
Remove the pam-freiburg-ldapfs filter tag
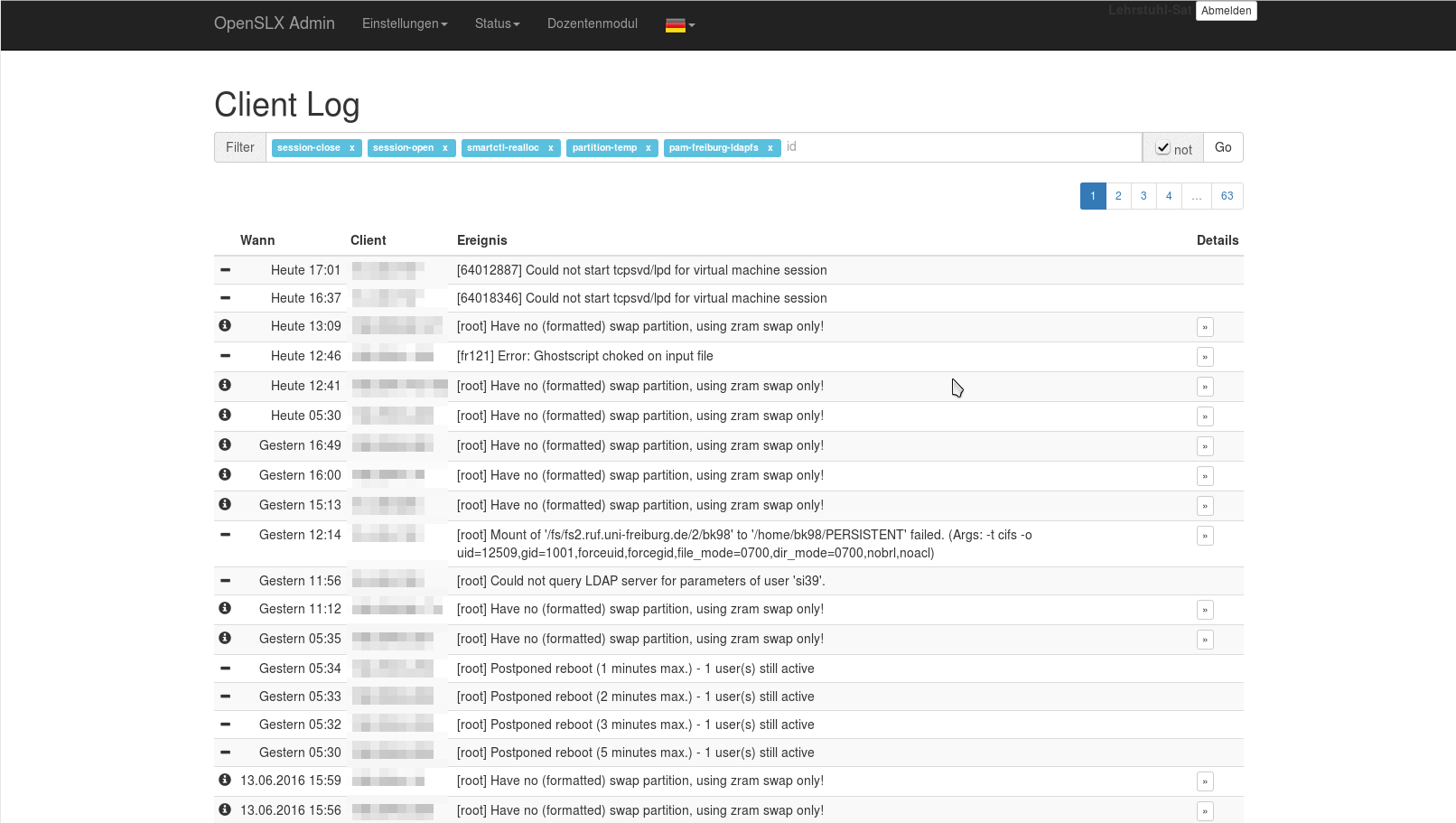click(x=770, y=148)
